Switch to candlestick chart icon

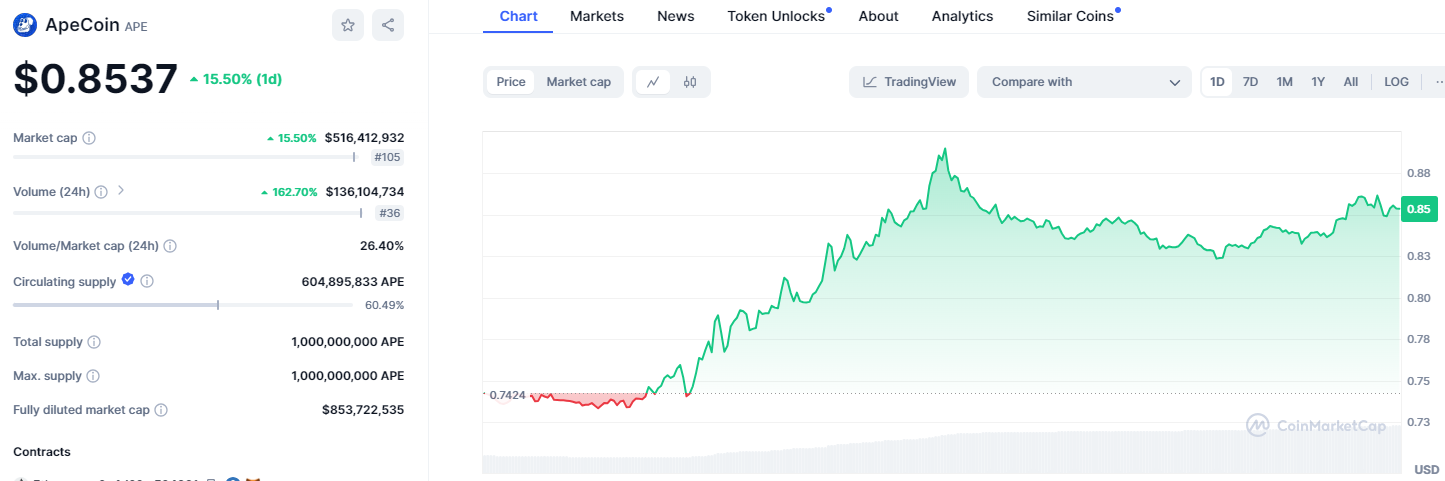pyautogui.click(x=690, y=82)
